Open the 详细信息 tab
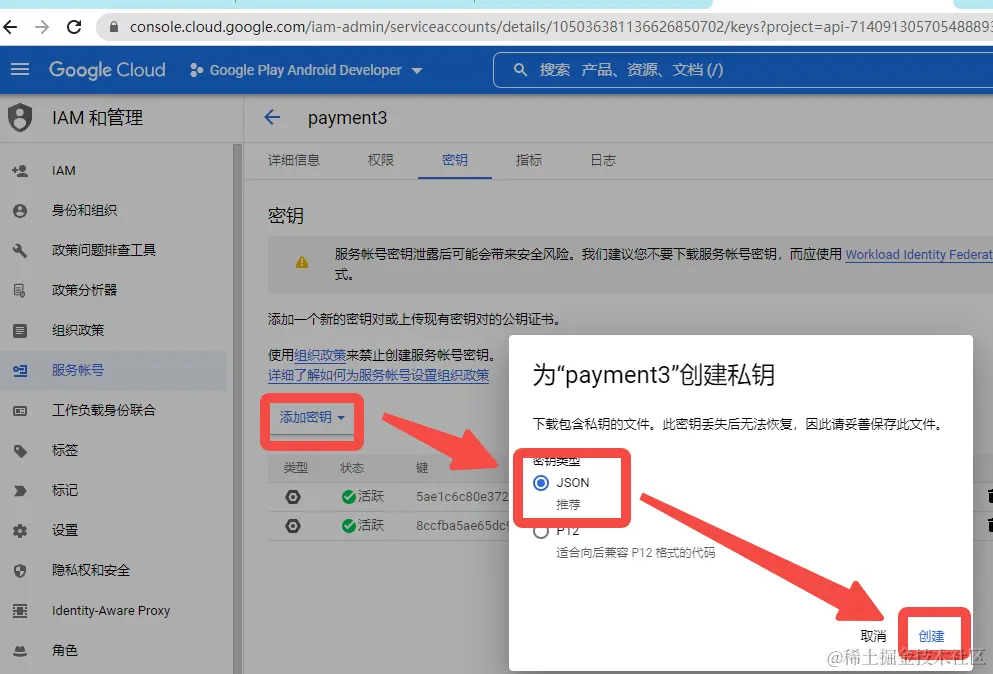The width and height of the screenshot is (993, 674). click(x=294, y=160)
